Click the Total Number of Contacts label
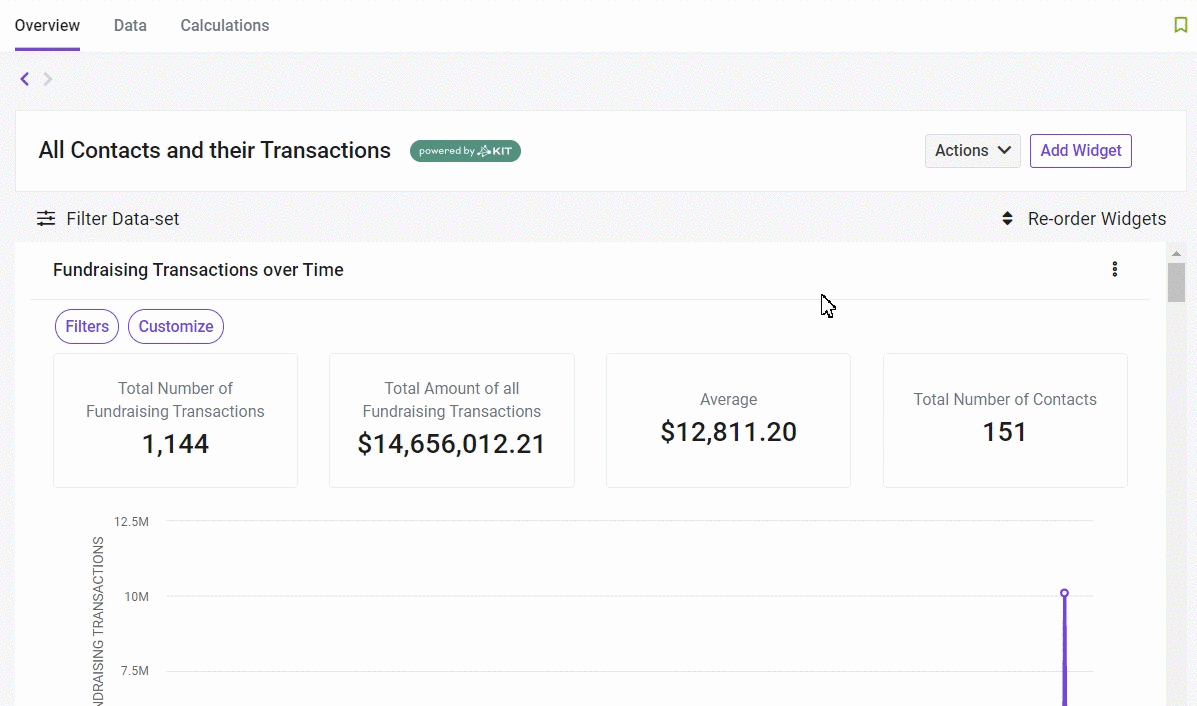1197x706 pixels. pyautogui.click(x=1005, y=400)
